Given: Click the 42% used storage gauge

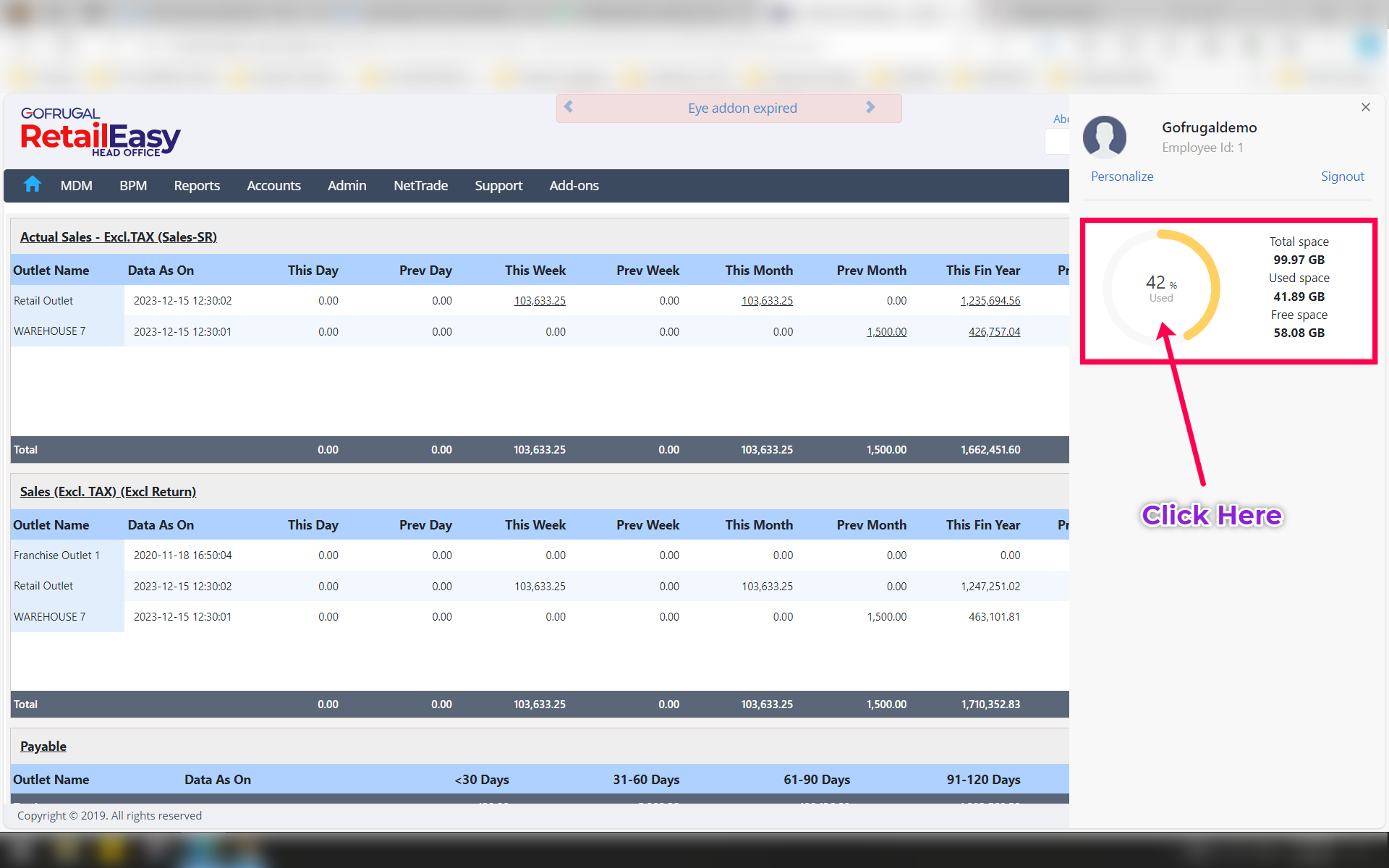Looking at the screenshot, I should pos(1161,288).
